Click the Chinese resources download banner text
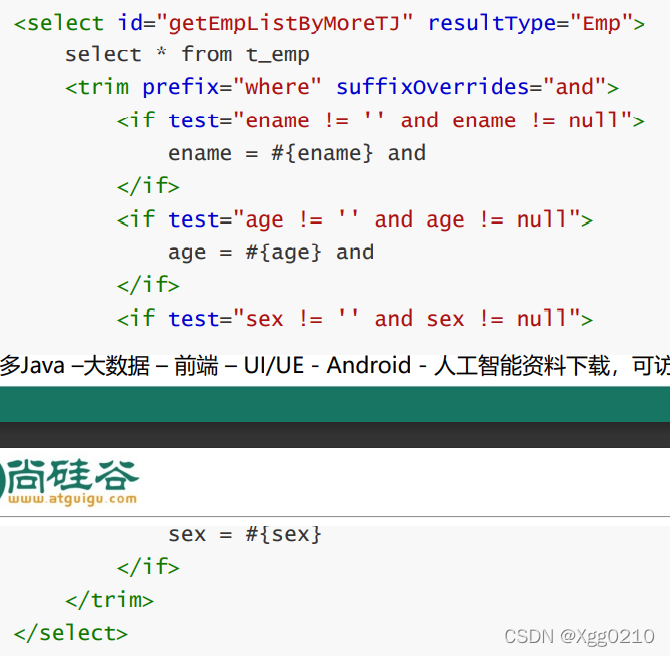 point(335,366)
